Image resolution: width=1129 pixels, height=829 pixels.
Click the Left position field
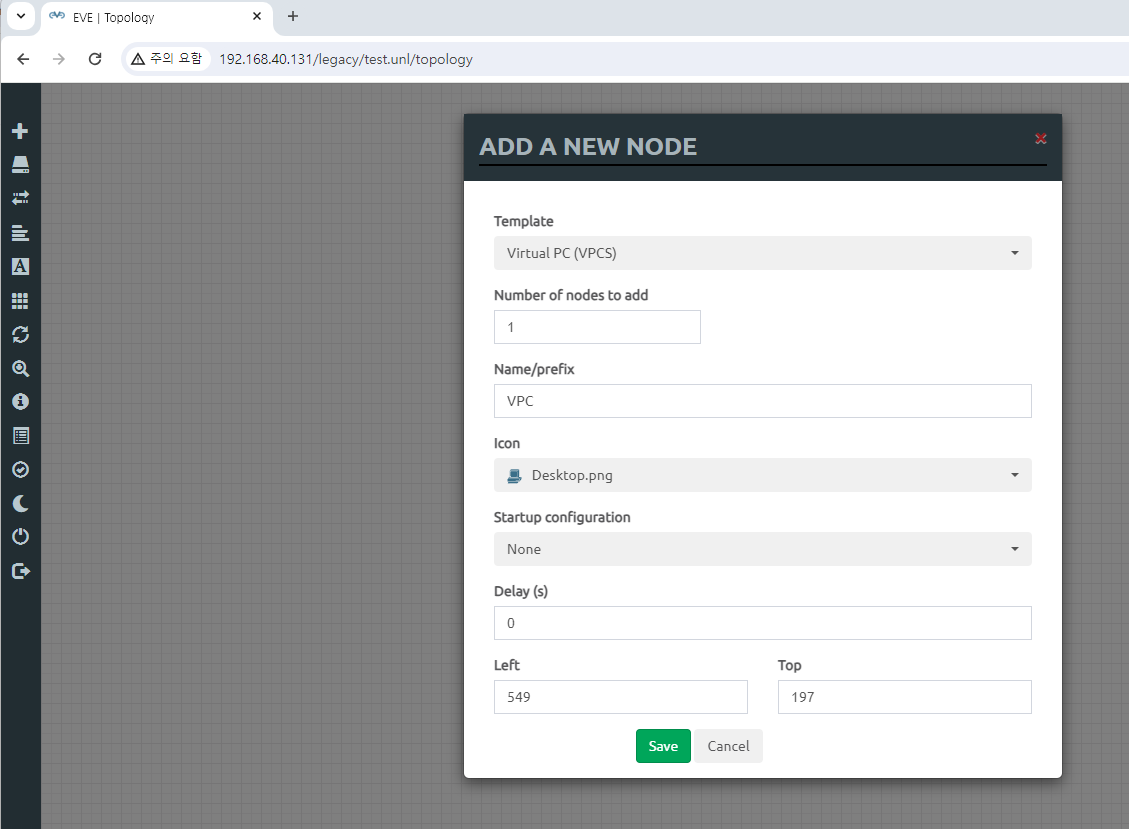click(x=621, y=697)
